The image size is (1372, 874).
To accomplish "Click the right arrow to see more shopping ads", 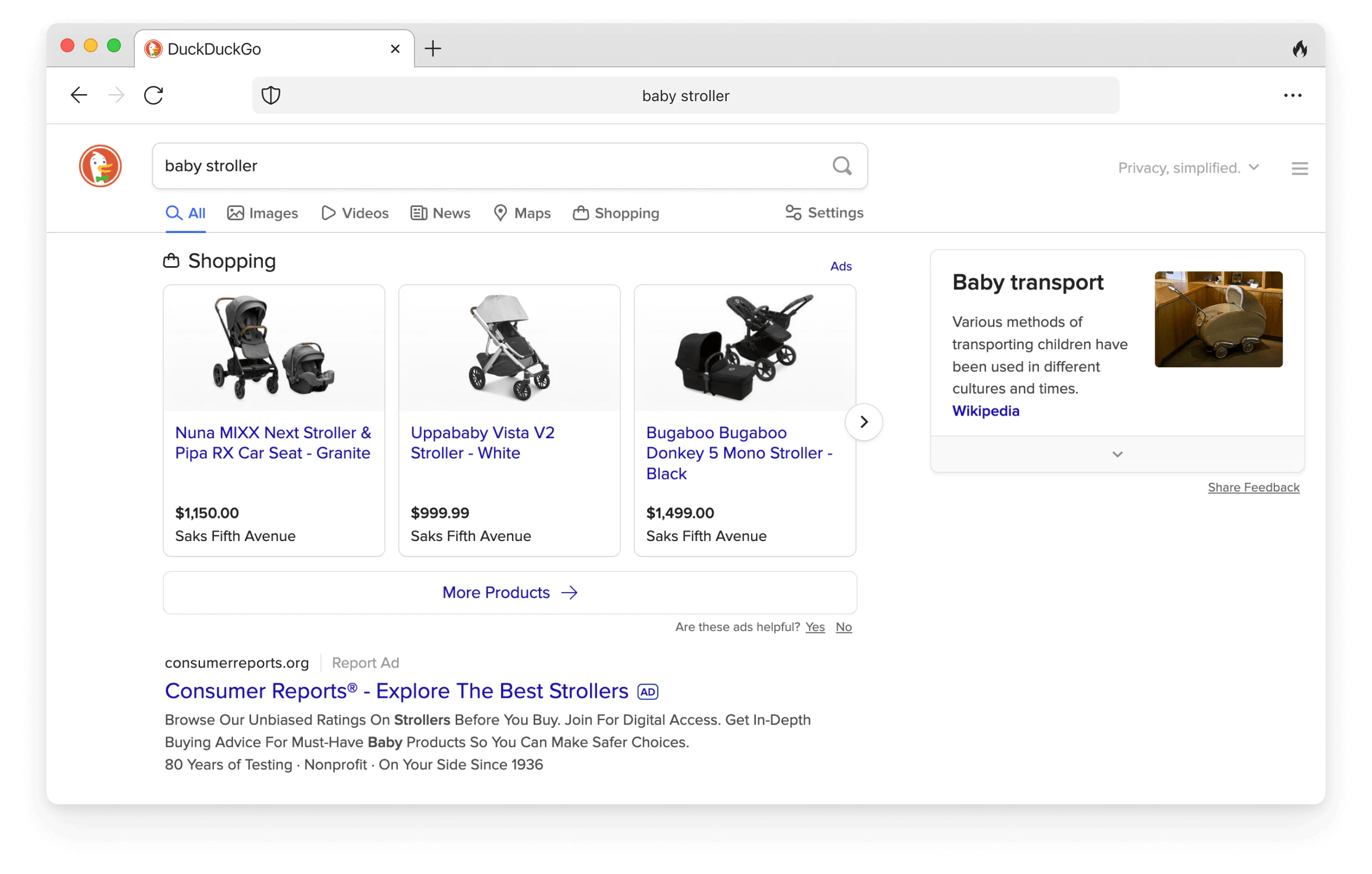I will click(863, 422).
